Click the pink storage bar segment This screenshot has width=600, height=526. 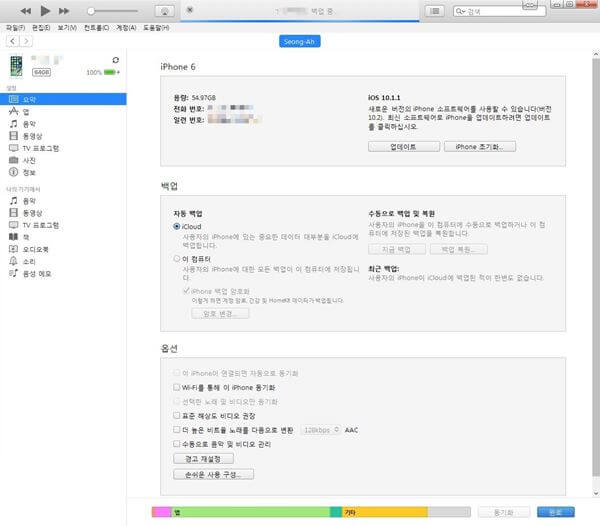point(161,512)
